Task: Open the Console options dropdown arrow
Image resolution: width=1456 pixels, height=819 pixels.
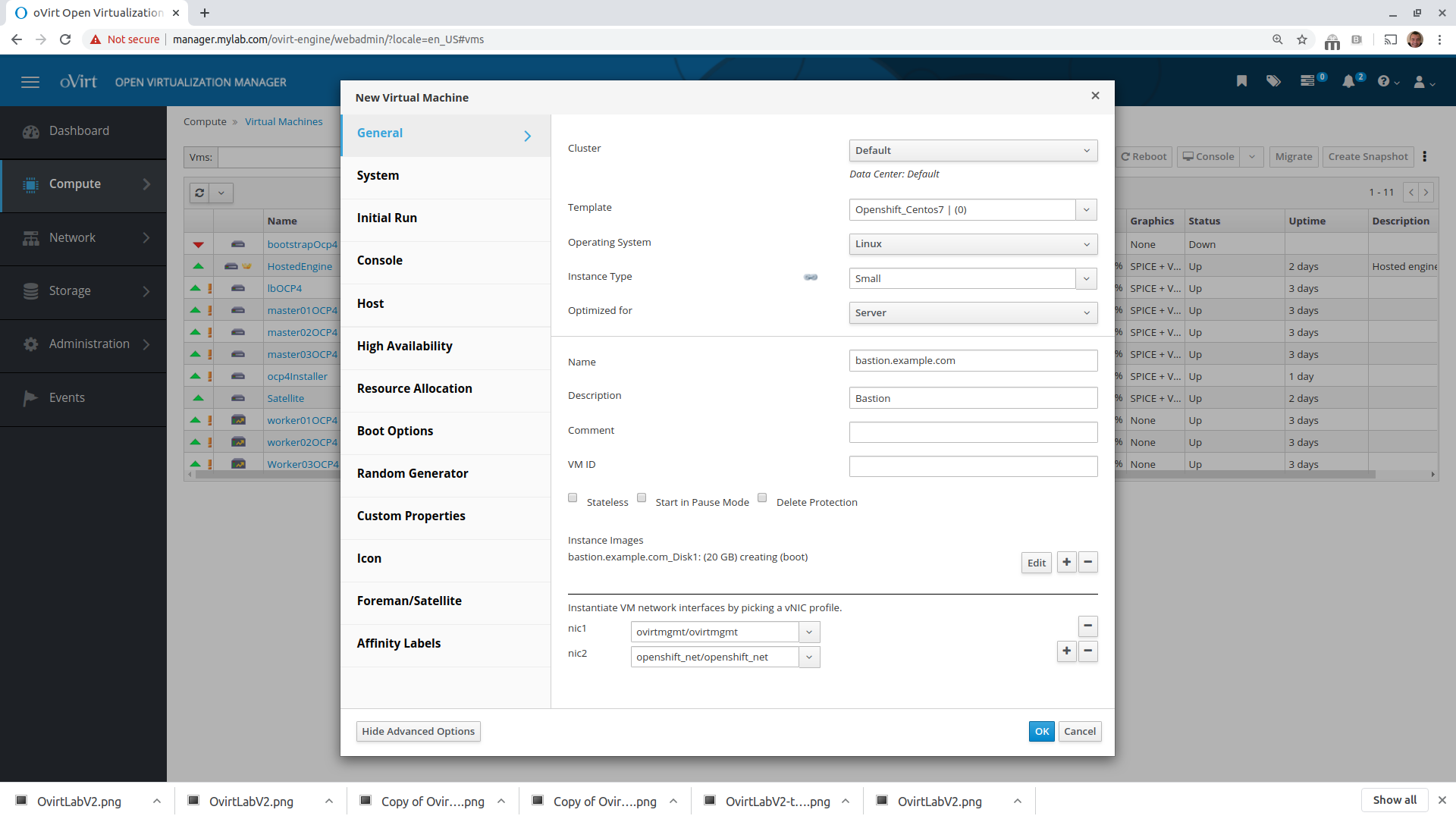Action: tap(1252, 156)
